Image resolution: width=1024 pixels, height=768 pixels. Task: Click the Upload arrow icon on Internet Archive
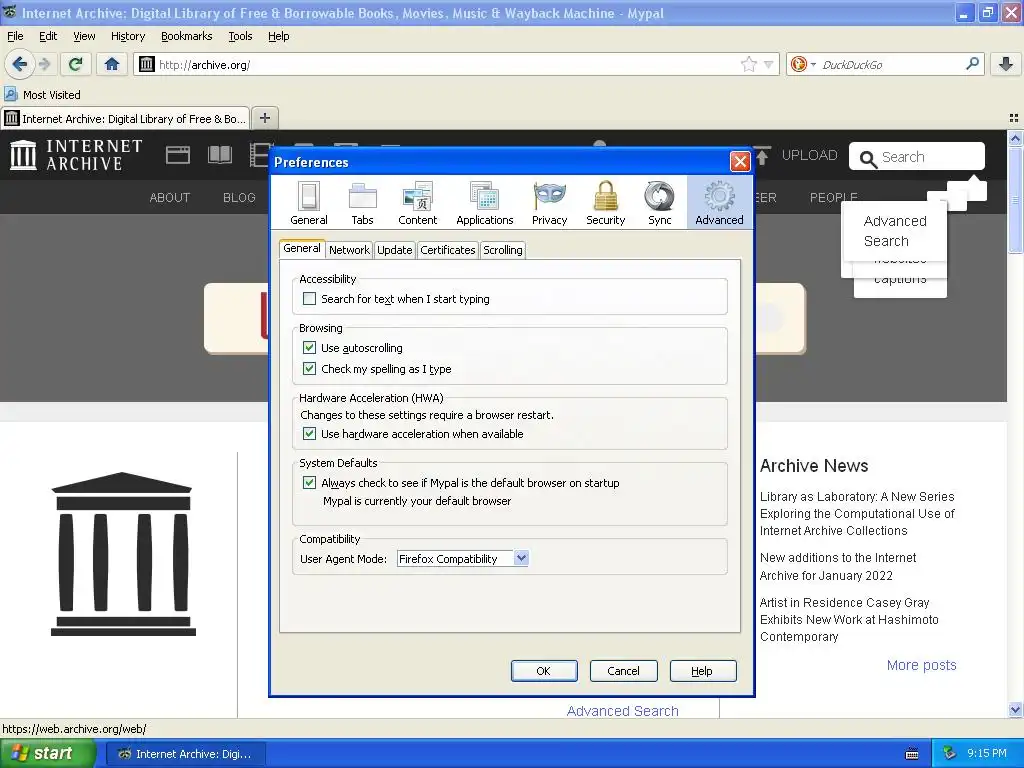[x=763, y=155]
